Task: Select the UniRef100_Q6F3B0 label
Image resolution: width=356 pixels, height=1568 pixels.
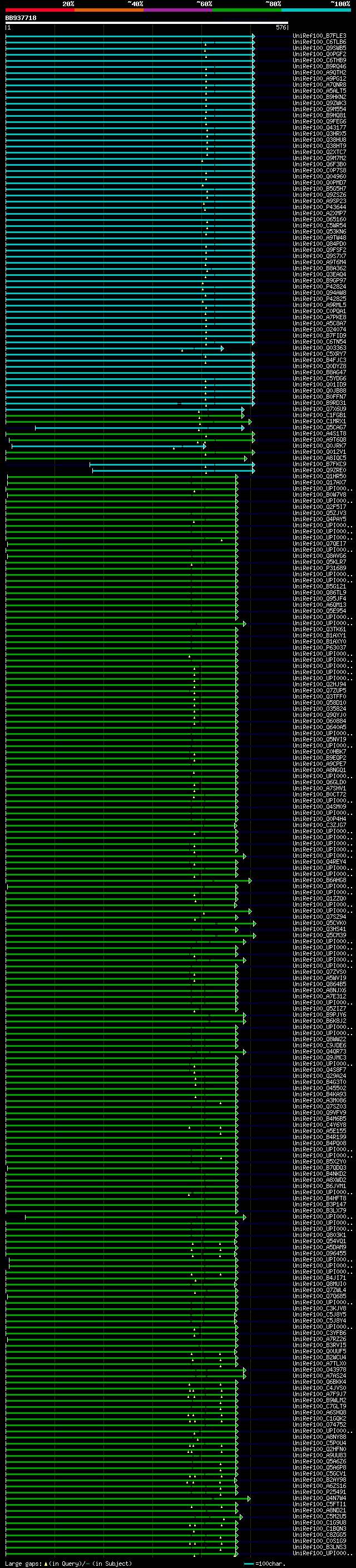Action: click(x=319, y=164)
